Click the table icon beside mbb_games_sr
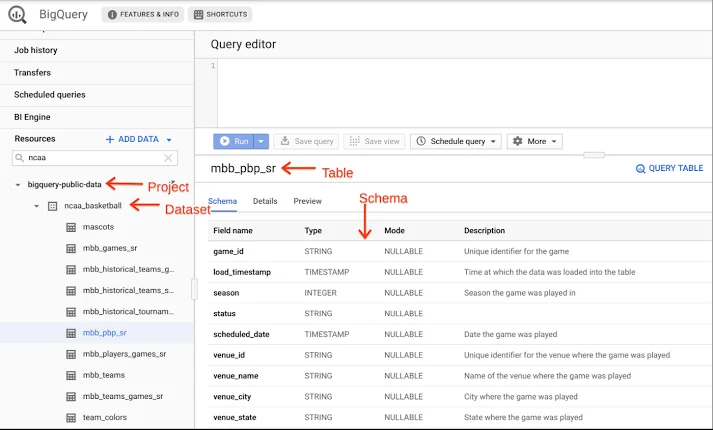713x430 pixels. (70, 248)
